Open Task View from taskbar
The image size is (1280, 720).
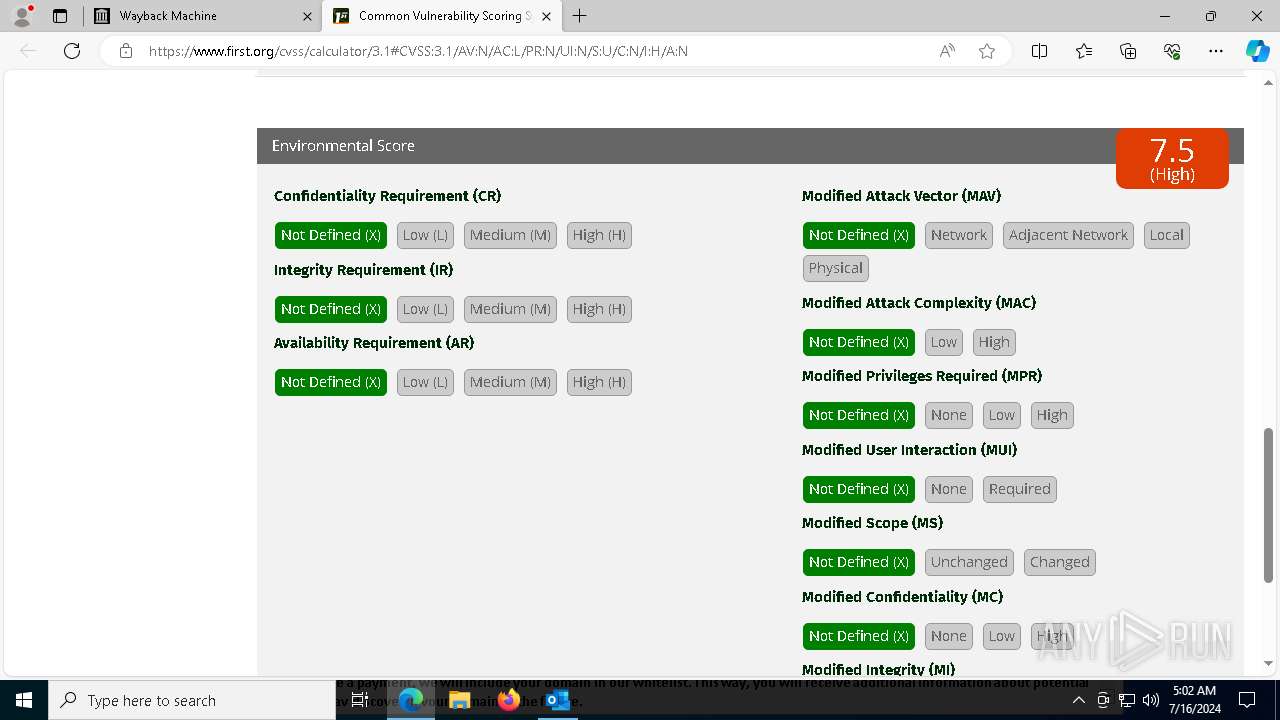click(360, 700)
